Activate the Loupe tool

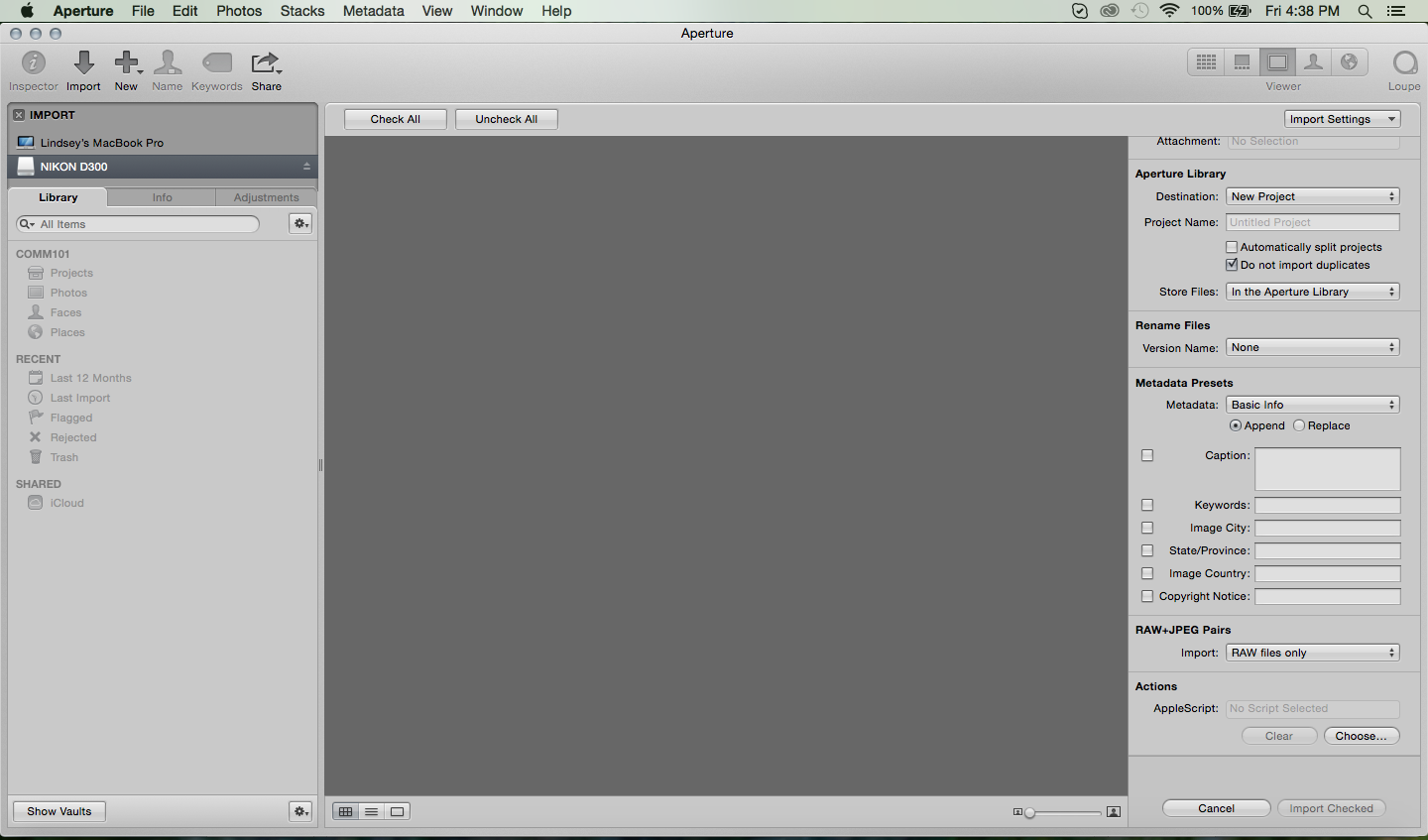point(1404,63)
